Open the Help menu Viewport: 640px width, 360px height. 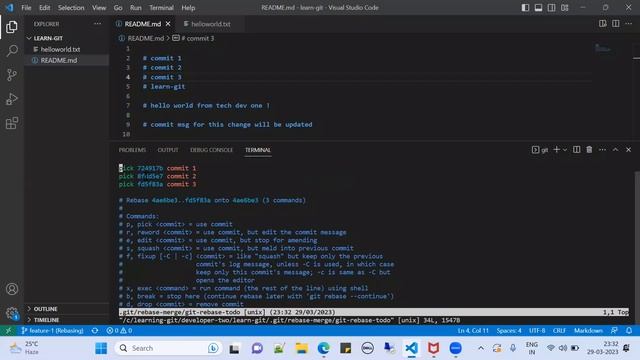point(188,7)
